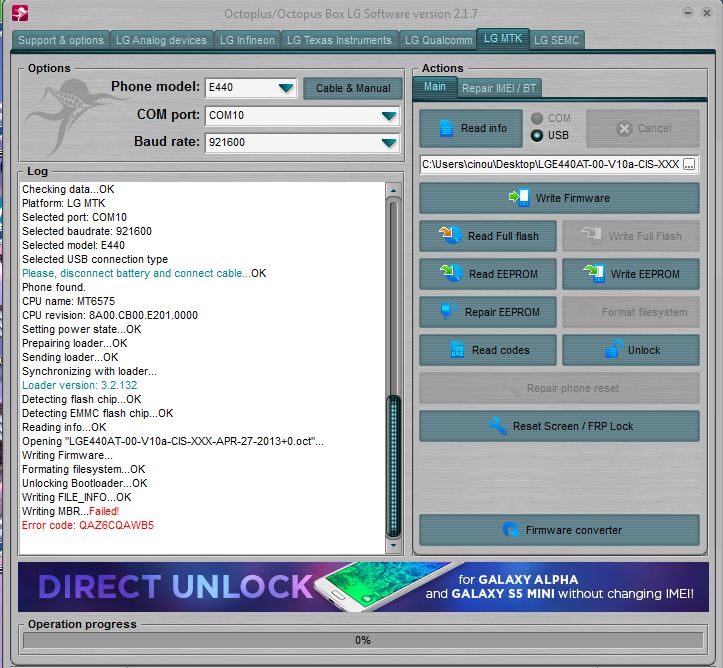This screenshot has width=723, height=668.
Task: Switch to LG Infineon tab
Action: point(247,40)
